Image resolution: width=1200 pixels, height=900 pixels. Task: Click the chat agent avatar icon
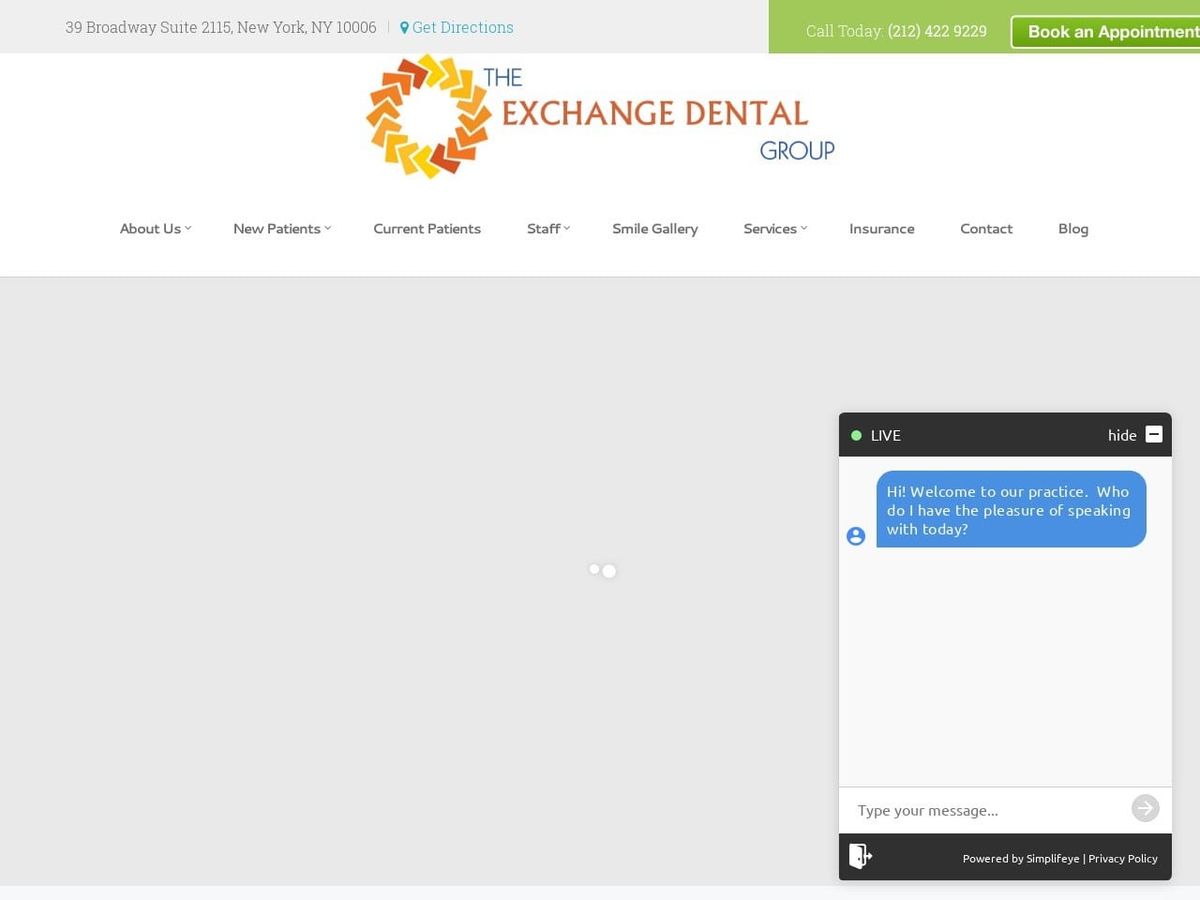[856, 536]
